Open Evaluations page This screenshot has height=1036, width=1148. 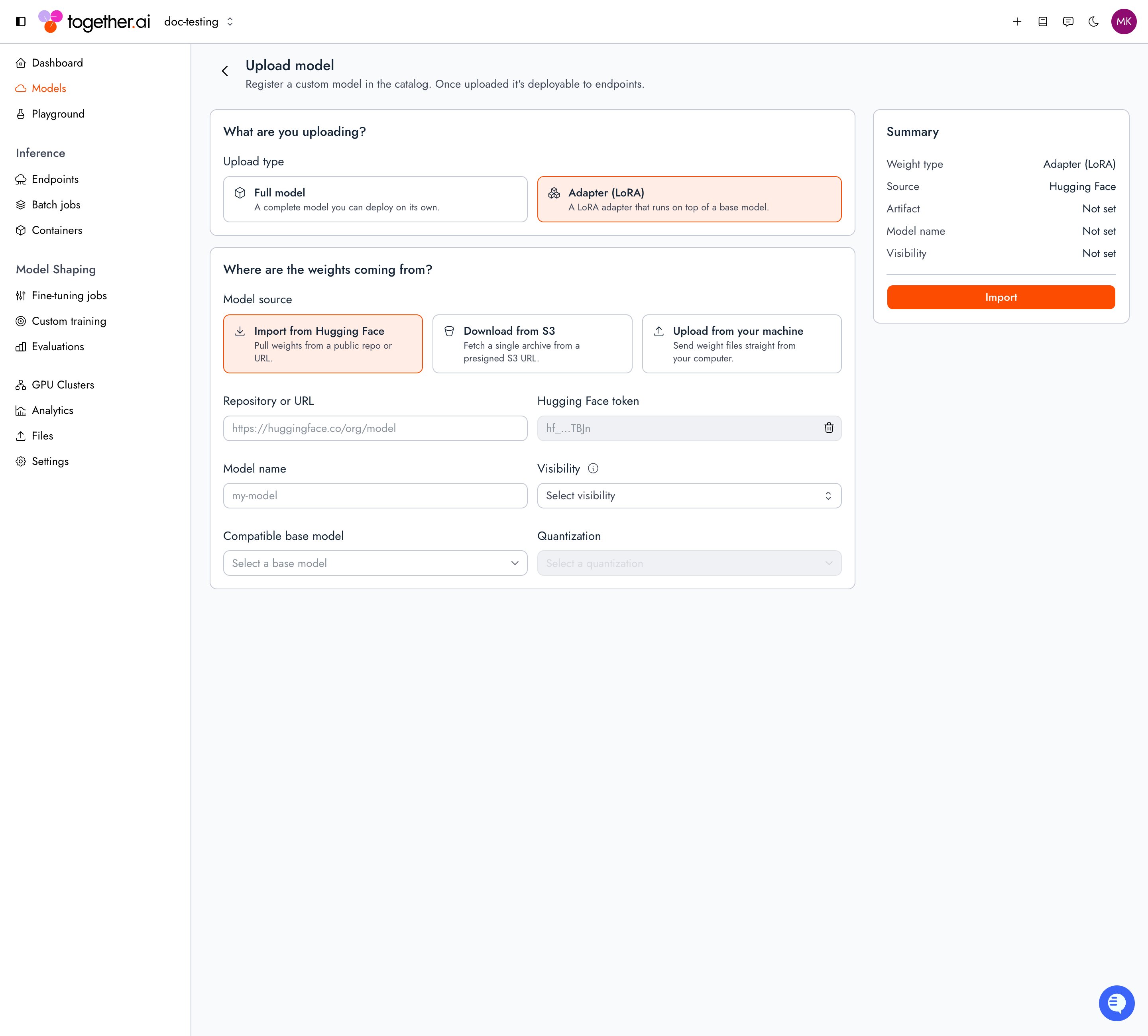pyautogui.click(x=49, y=347)
